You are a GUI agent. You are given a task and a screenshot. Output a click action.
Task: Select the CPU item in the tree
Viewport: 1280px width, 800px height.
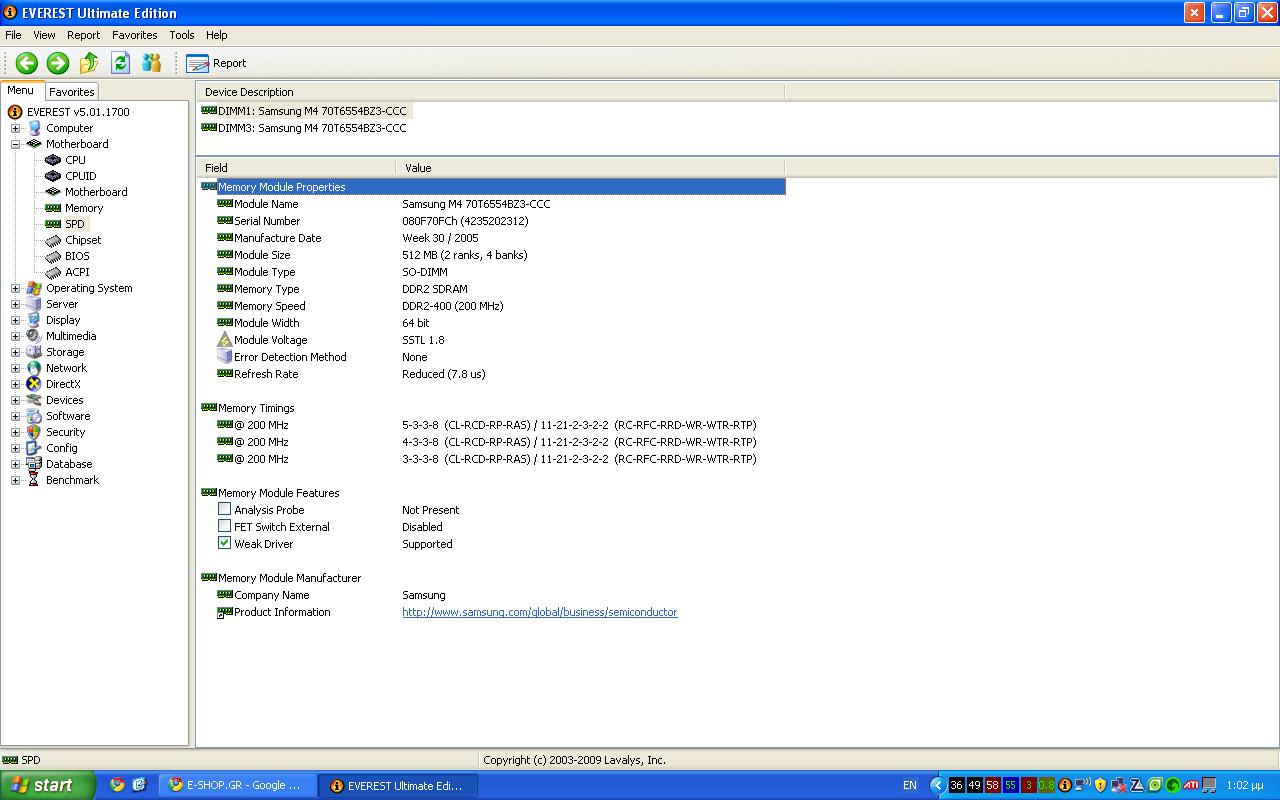click(75, 160)
